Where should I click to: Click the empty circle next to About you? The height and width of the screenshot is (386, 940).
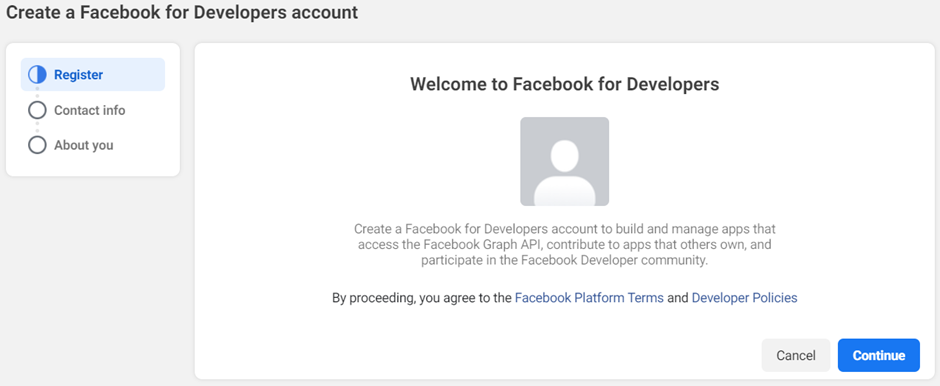pyautogui.click(x=37, y=145)
